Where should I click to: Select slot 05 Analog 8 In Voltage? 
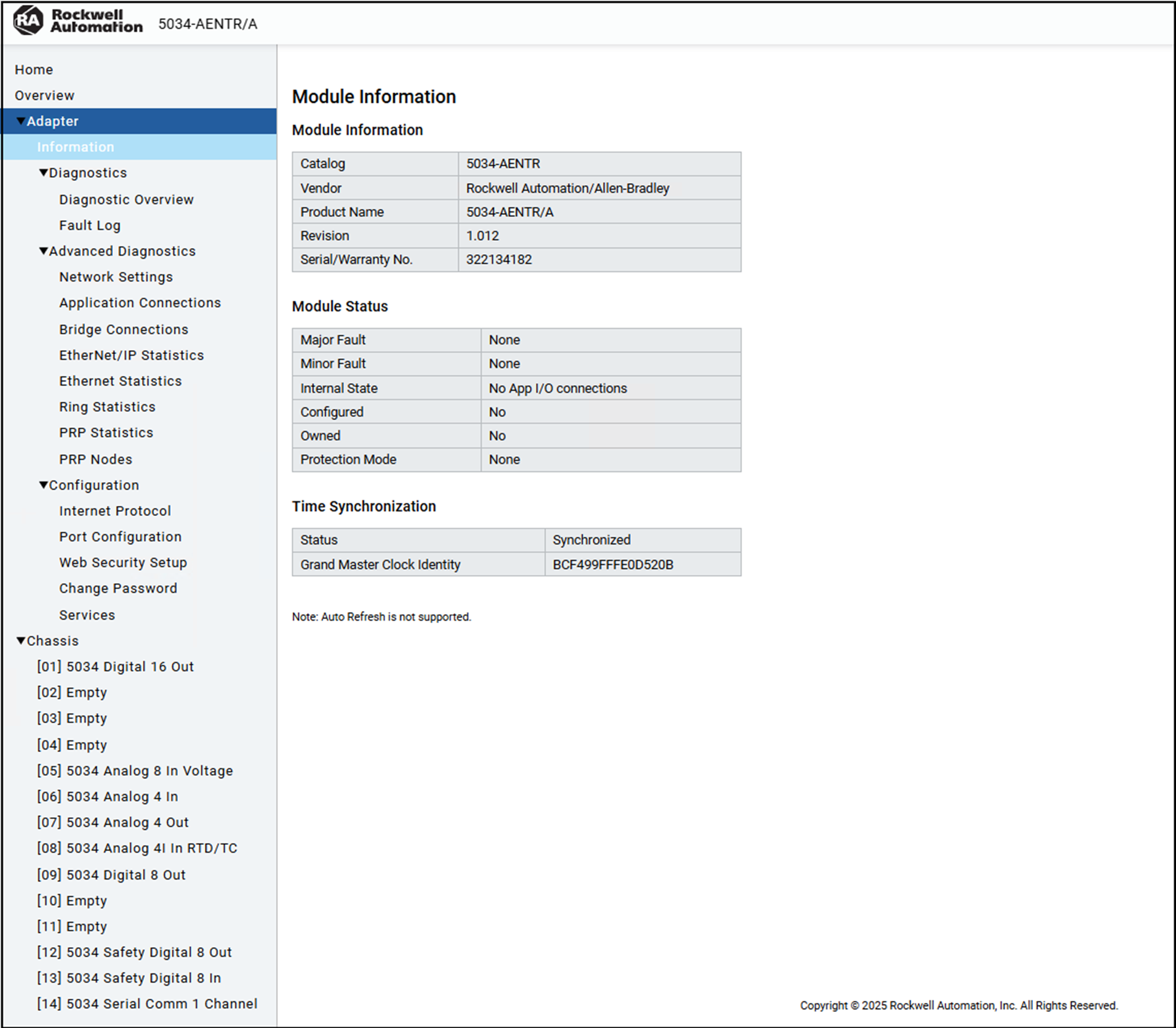[x=135, y=770]
